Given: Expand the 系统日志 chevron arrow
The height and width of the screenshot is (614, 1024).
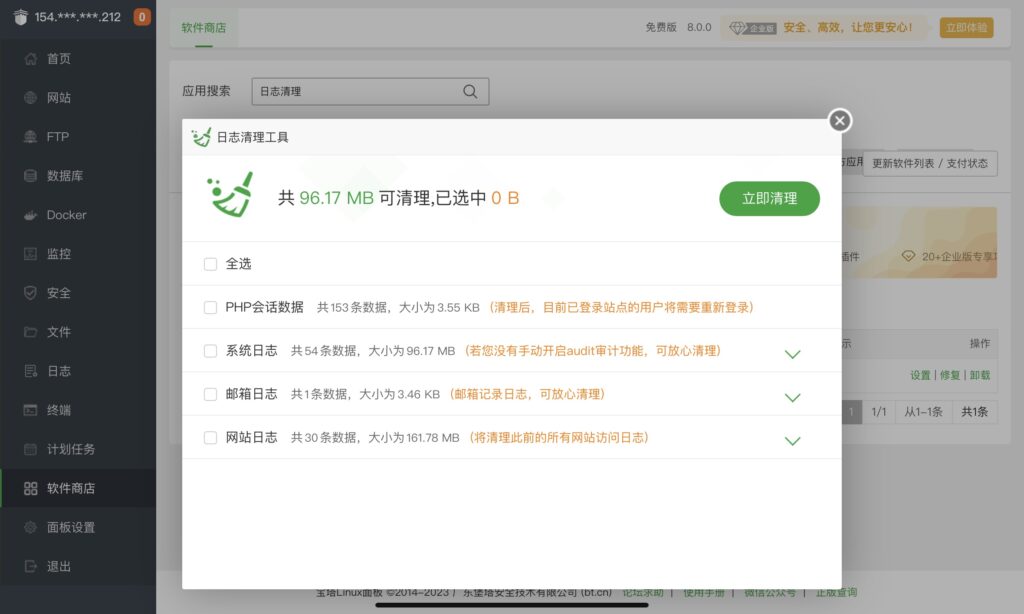Looking at the screenshot, I should tap(792, 354).
